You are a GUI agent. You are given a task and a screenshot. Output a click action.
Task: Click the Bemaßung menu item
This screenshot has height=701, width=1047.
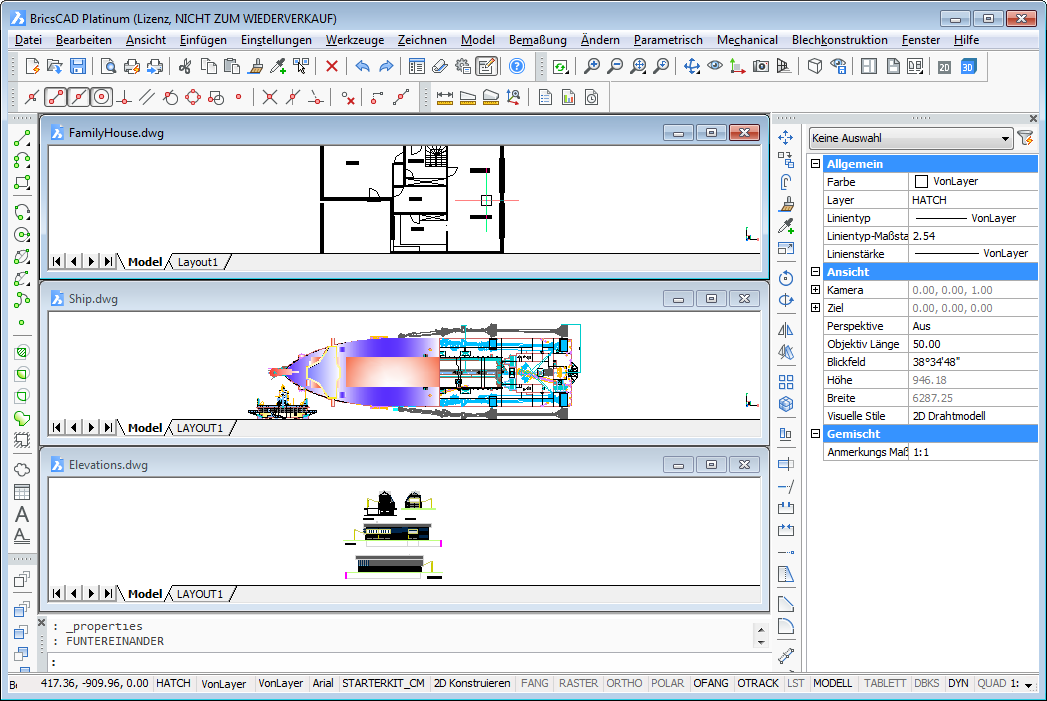[x=537, y=40]
